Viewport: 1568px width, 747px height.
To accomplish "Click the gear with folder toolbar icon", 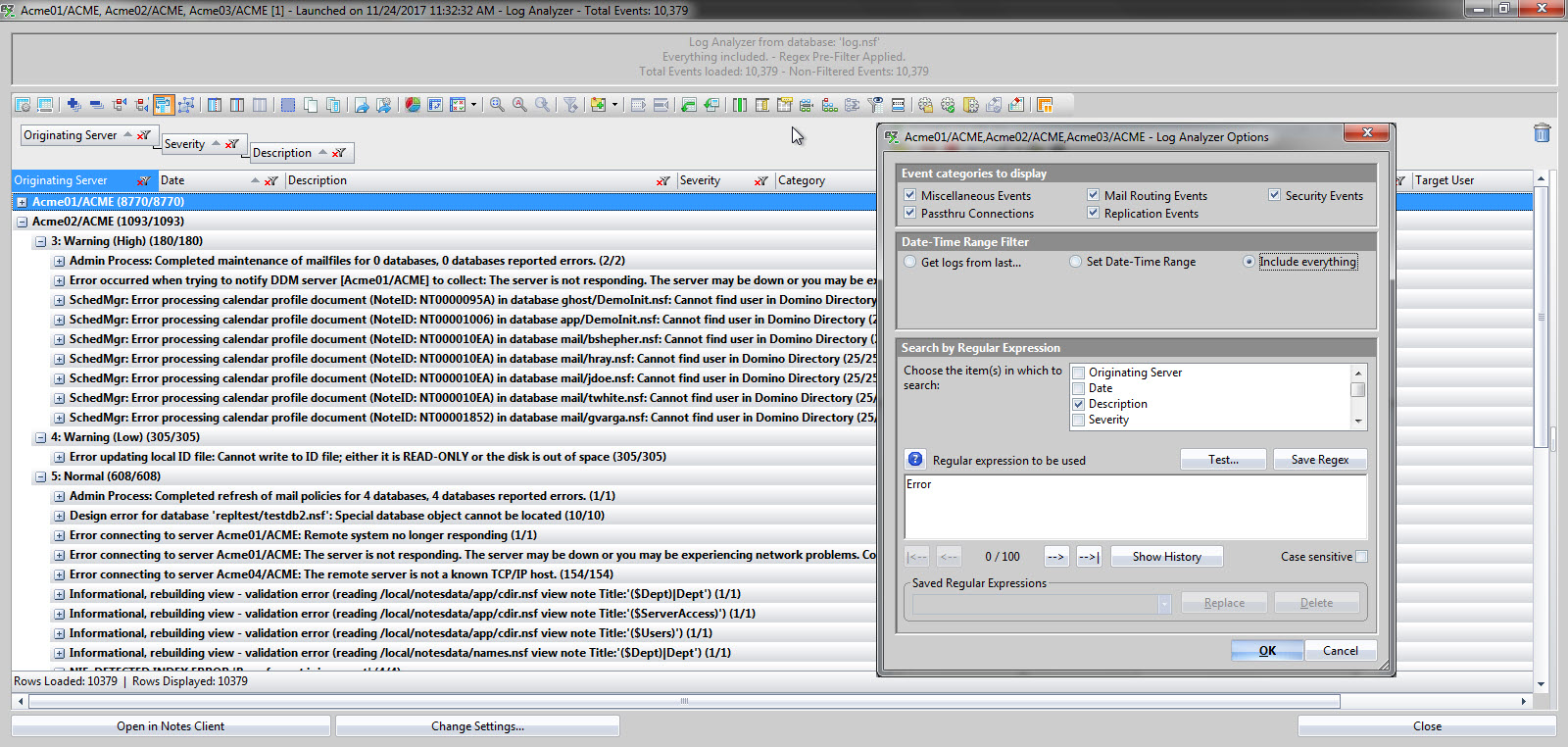I will (x=925, y=105).
